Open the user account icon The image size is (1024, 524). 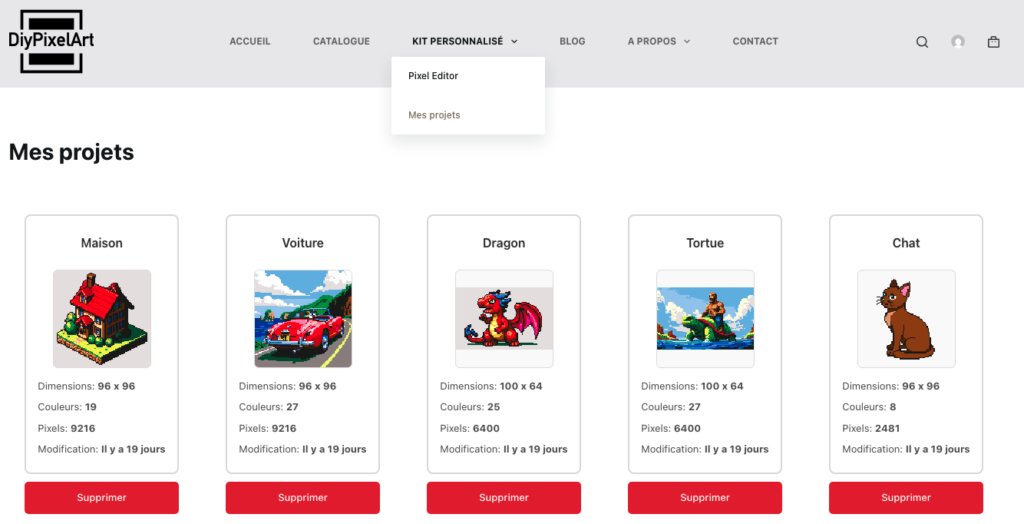[x=958, y=42]
